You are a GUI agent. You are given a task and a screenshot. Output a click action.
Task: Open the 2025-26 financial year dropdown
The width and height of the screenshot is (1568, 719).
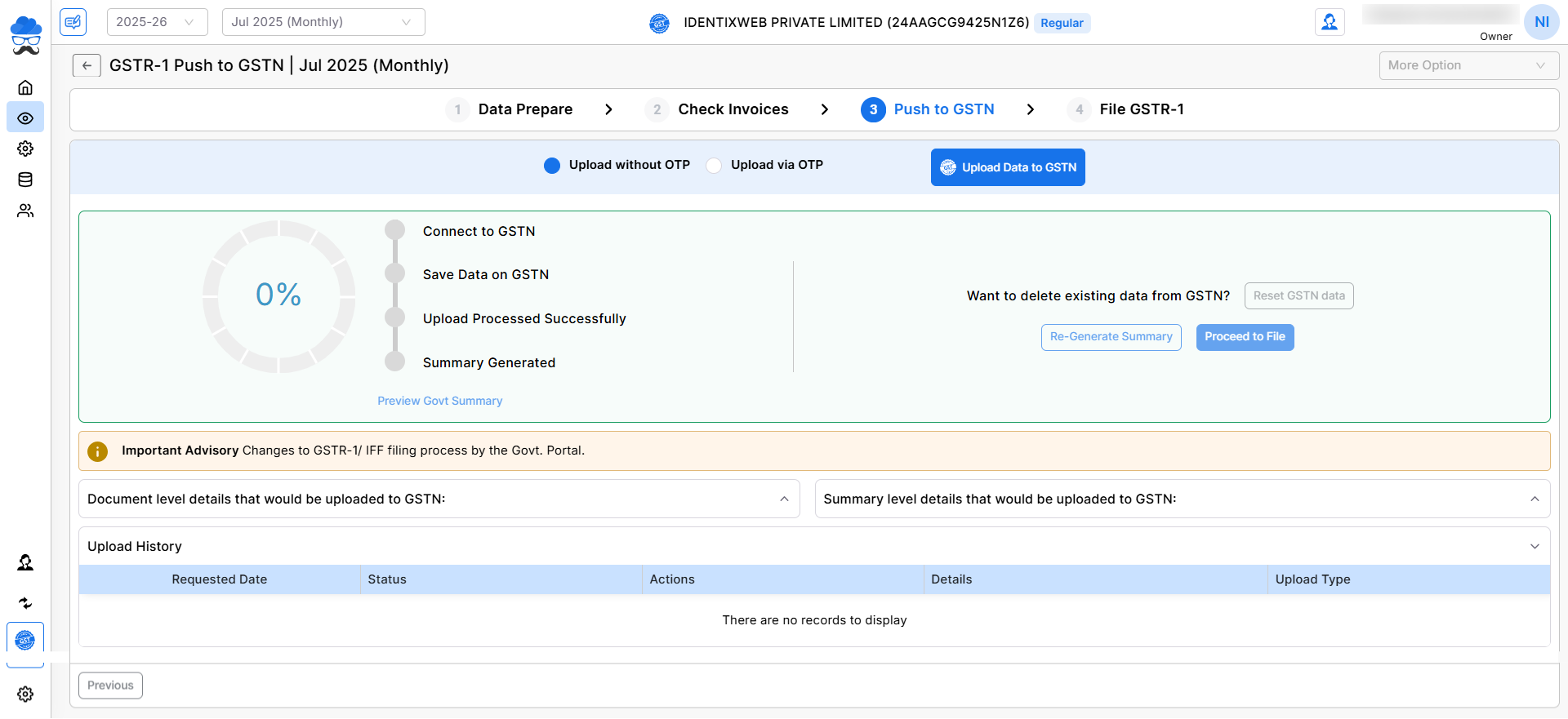pos(158,22)
